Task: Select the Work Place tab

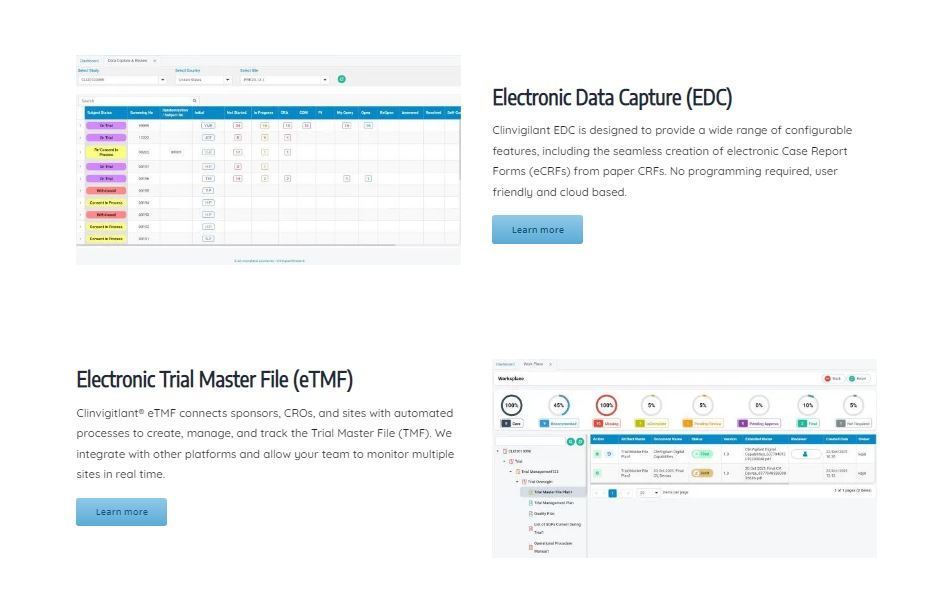Action: tap(533, 364)
